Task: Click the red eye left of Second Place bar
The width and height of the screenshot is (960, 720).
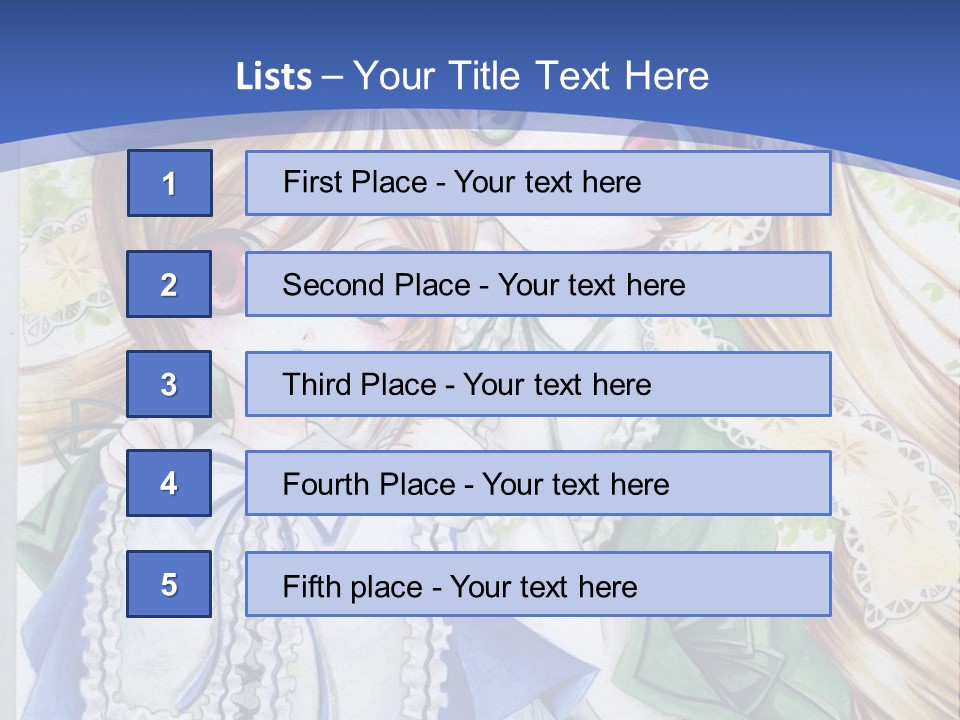Action: click(228, 285)
